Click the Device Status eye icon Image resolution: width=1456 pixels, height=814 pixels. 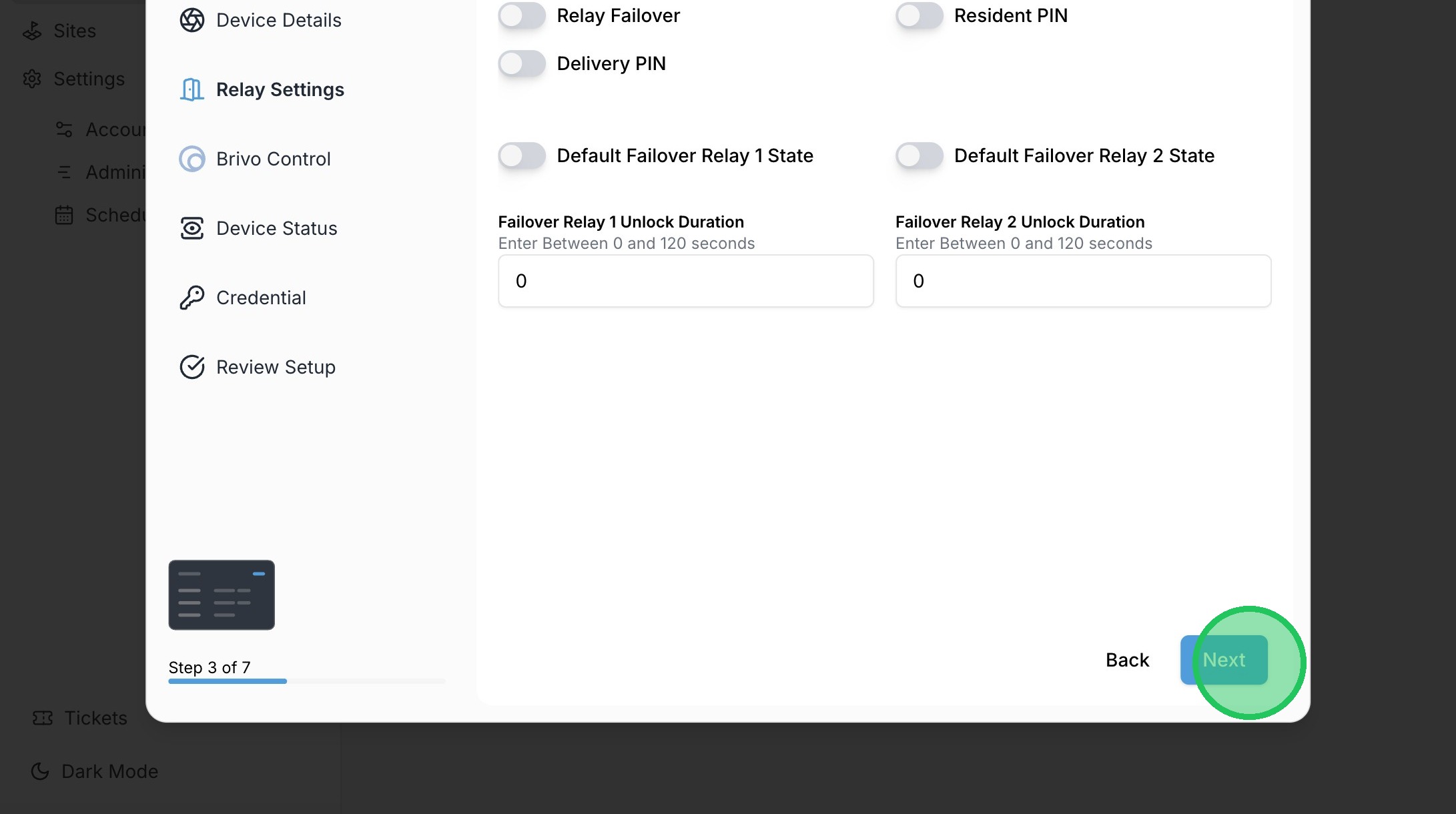pos(192,228)
